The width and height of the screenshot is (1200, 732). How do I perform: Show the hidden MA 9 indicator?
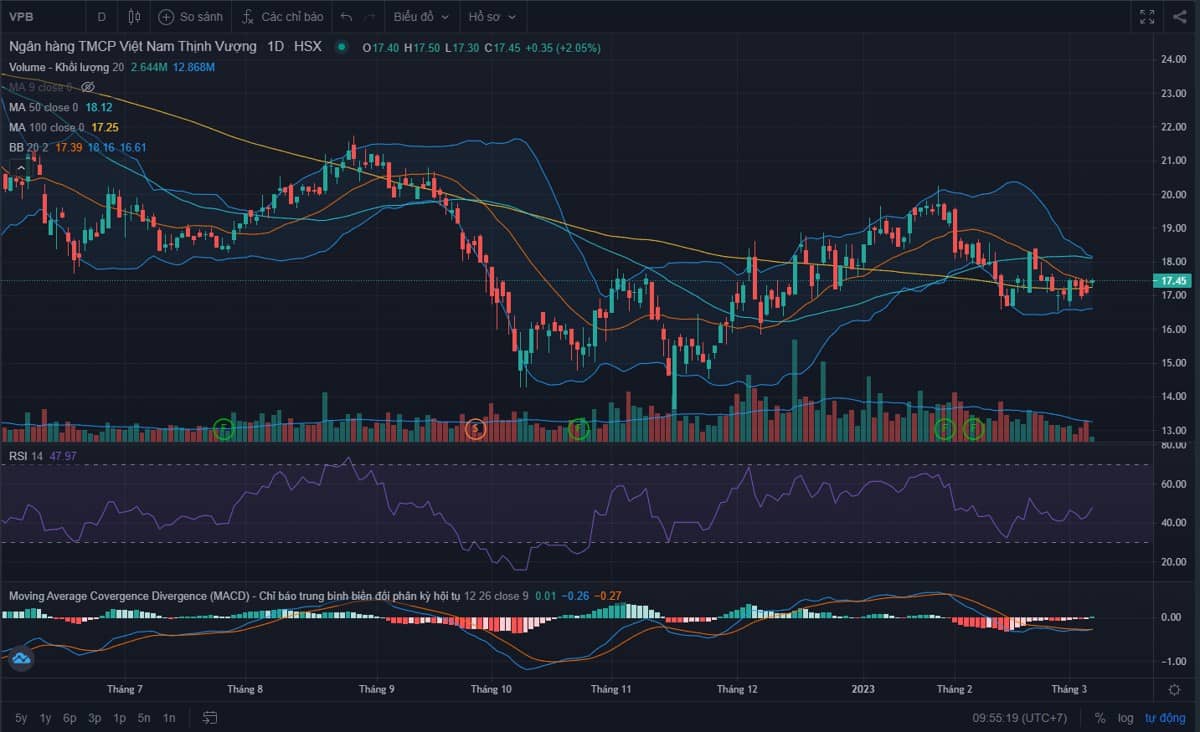(88, 87)
